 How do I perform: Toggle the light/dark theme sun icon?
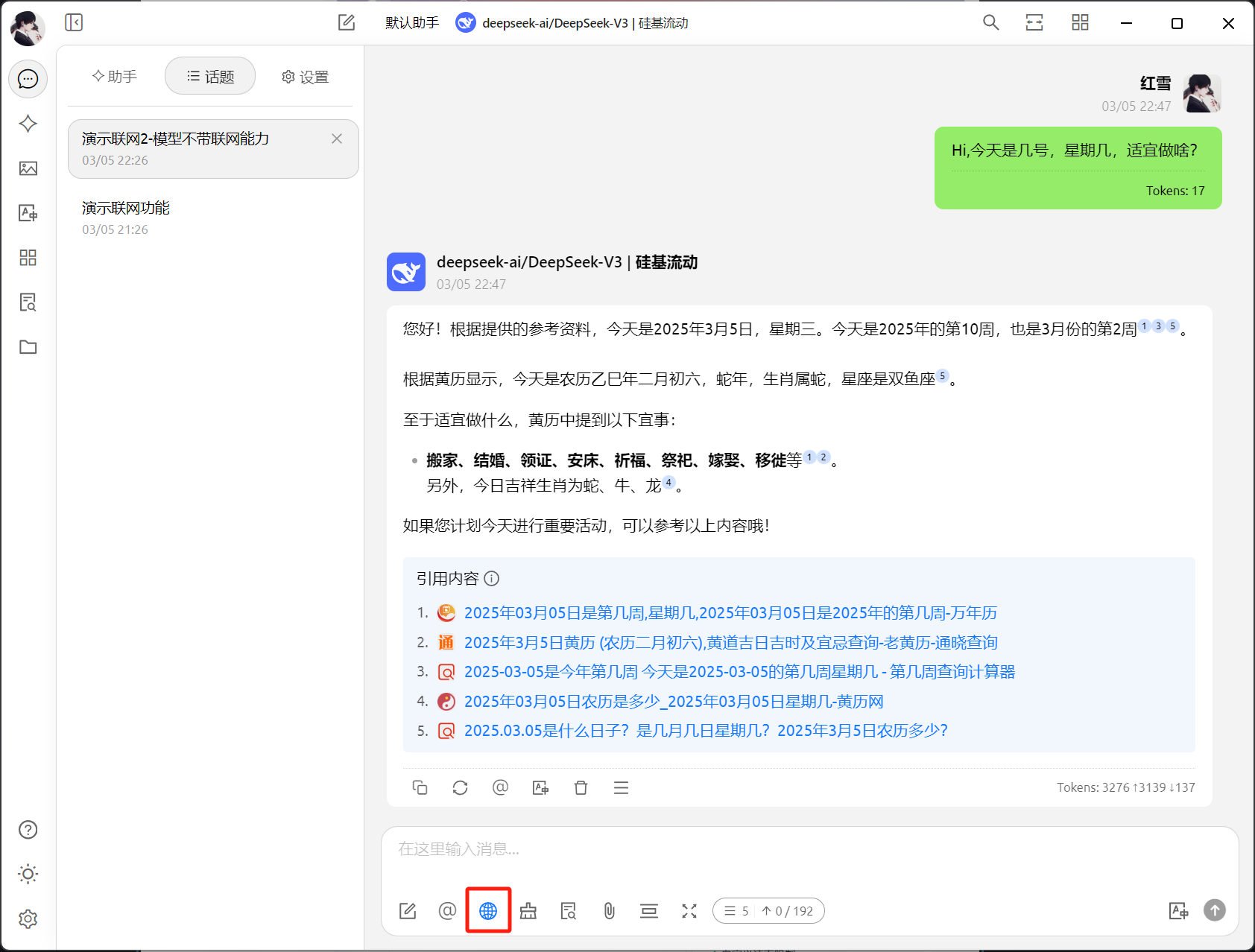(x=28, y=874)
